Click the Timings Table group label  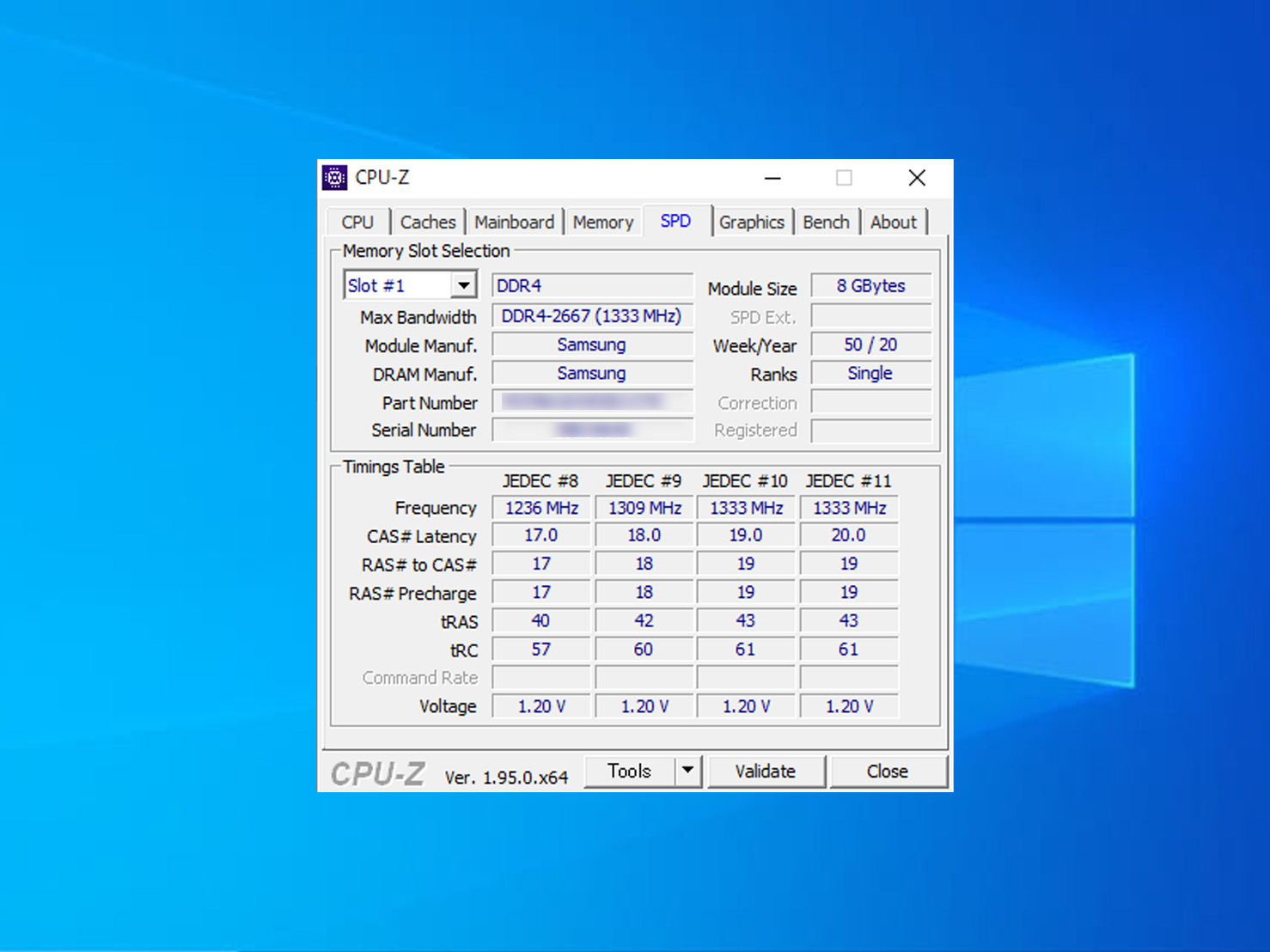[394, 467]
